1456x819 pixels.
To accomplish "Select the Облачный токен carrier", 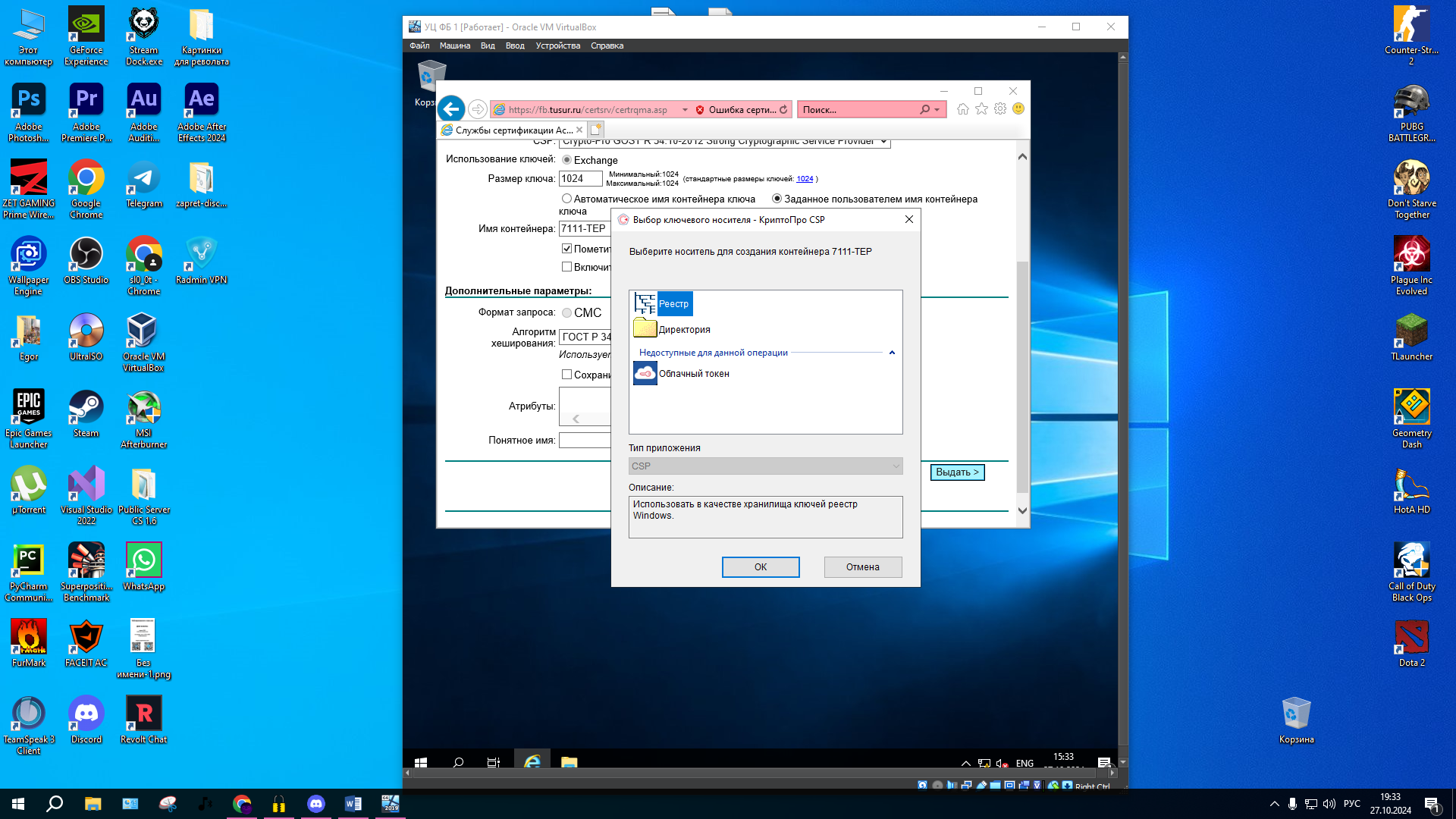I will click(x=682, y=373).
